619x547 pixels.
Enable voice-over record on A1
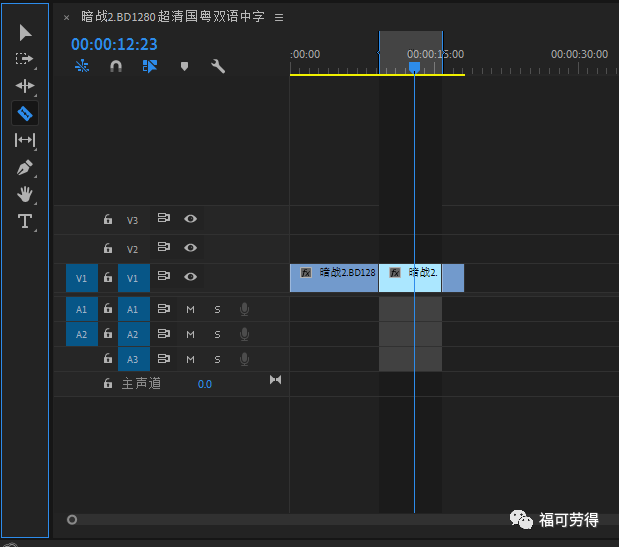click(244, 309)
